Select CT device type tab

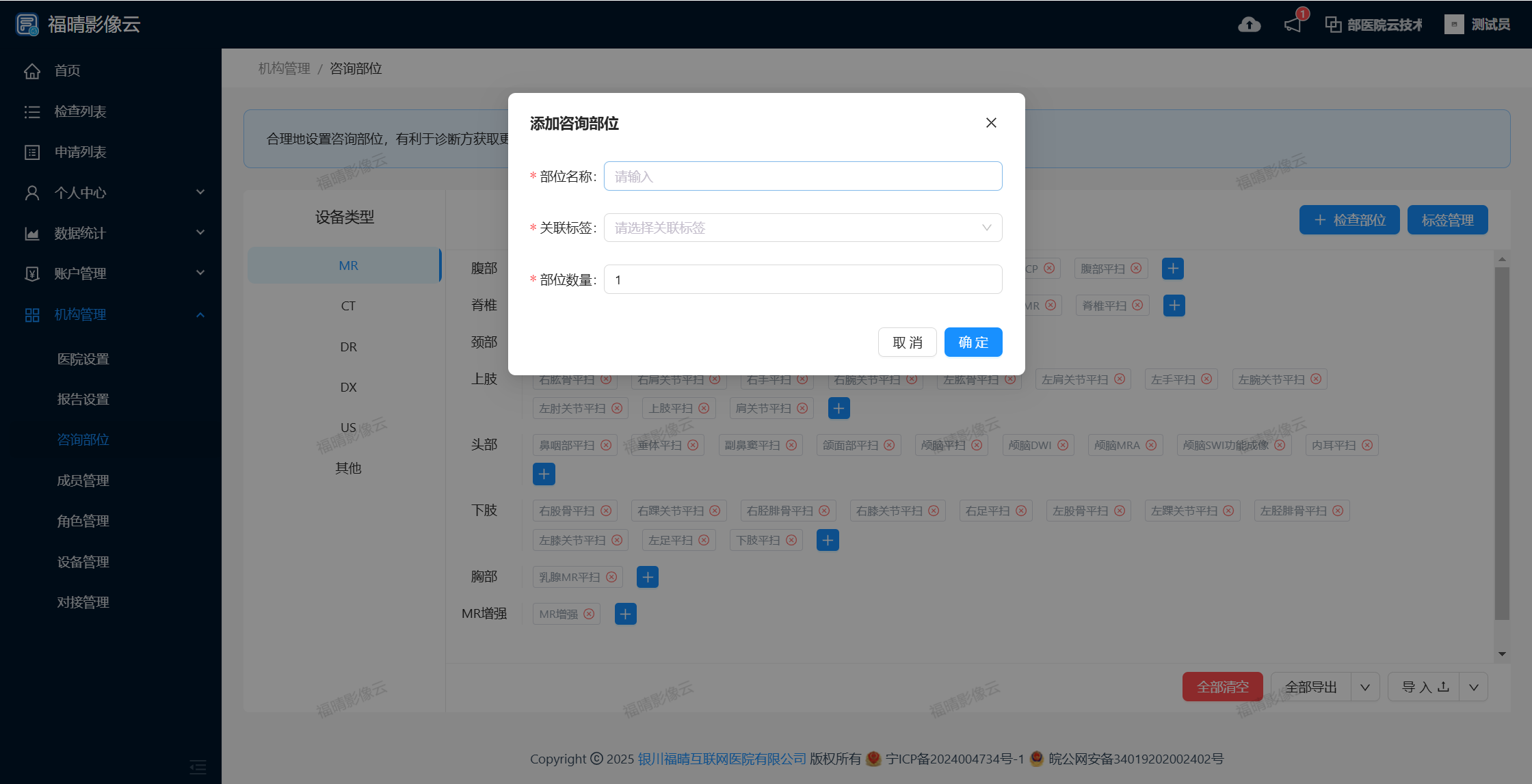point(348,306)
